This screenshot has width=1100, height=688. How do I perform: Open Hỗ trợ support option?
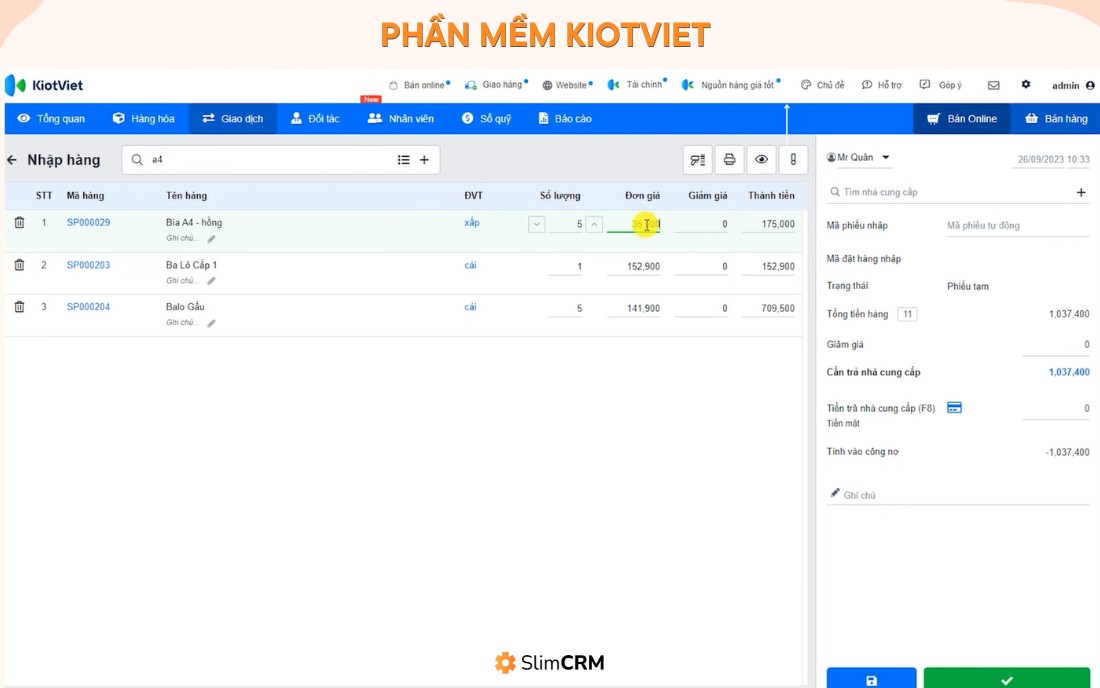tap(882, 85)
